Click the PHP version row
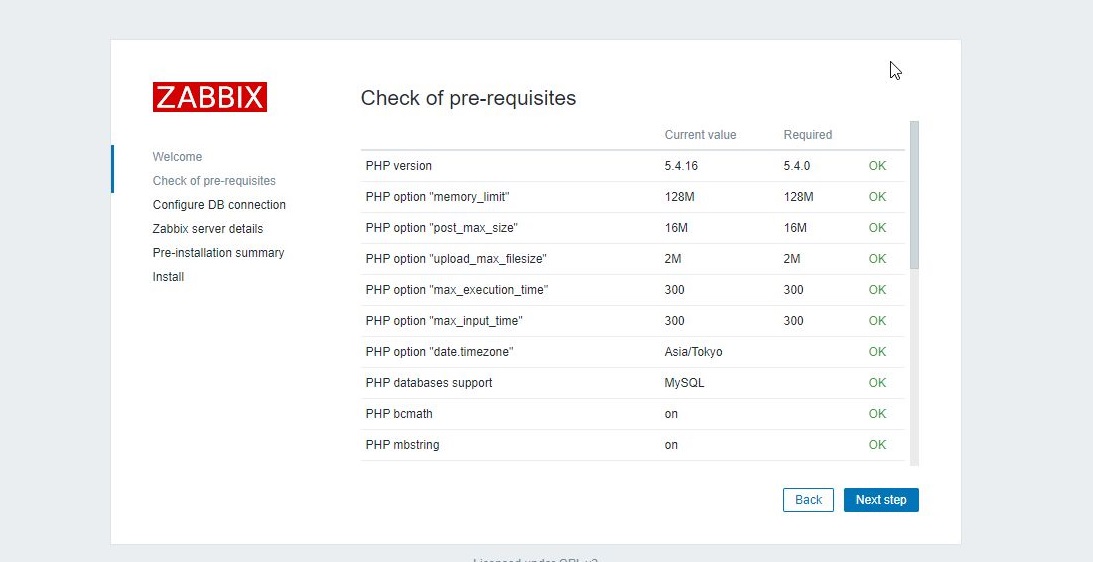The width and height of the screenshot is (1093, 562). coord(632,166)
